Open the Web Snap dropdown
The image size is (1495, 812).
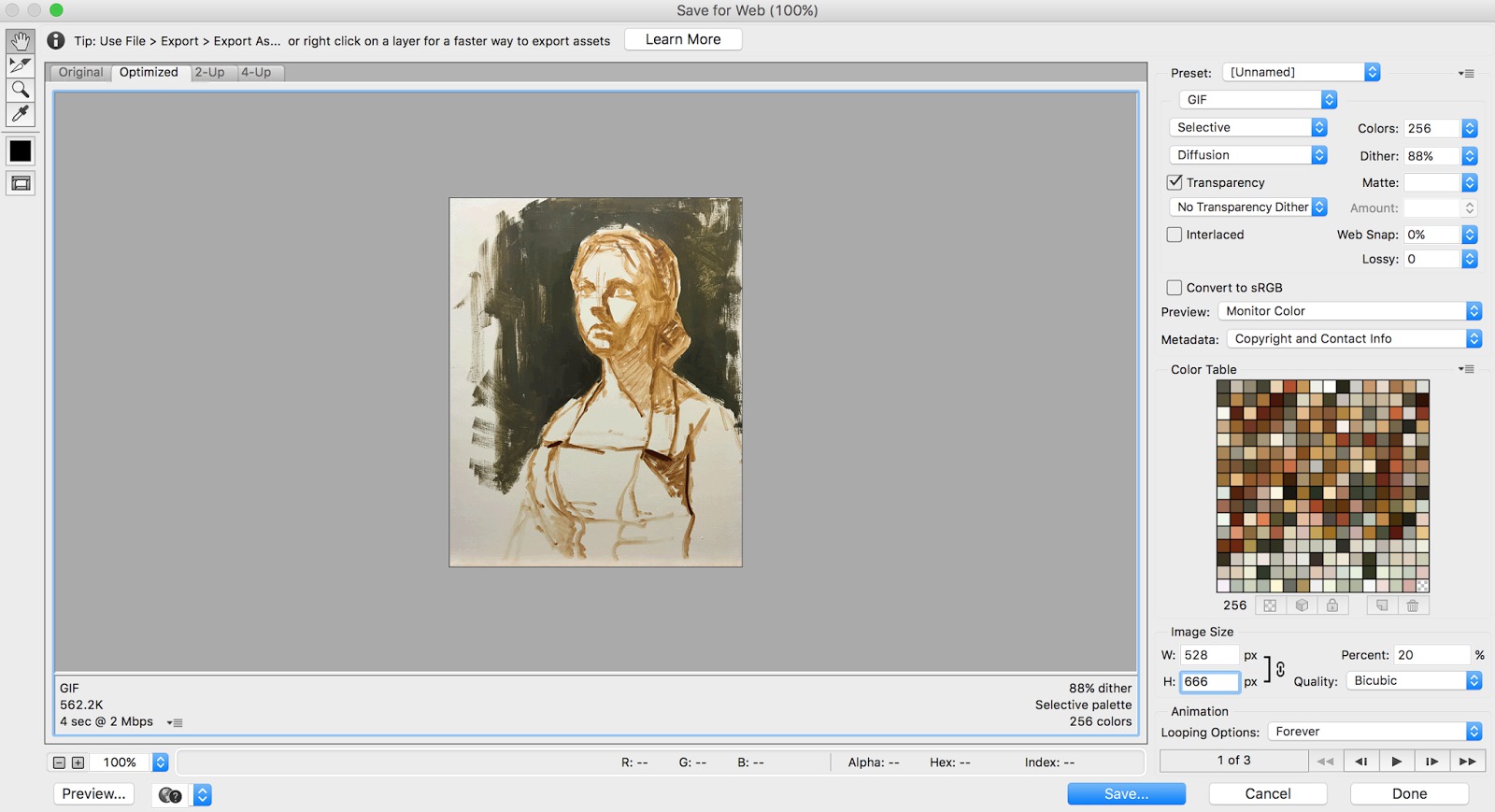[1470, 235]
